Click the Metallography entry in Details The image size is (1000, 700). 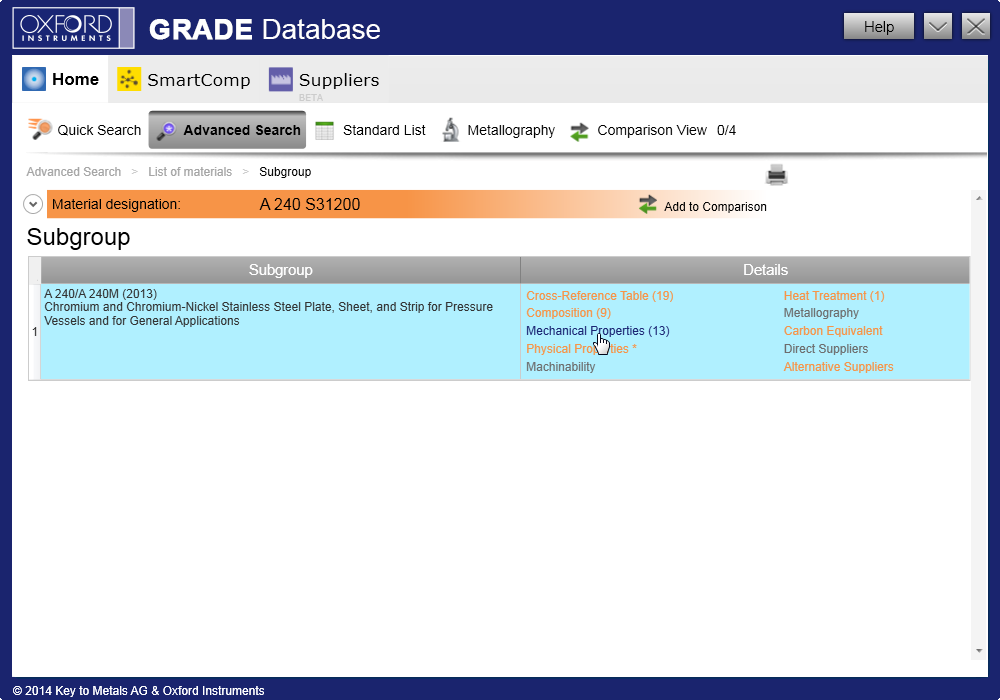point(821,312)
